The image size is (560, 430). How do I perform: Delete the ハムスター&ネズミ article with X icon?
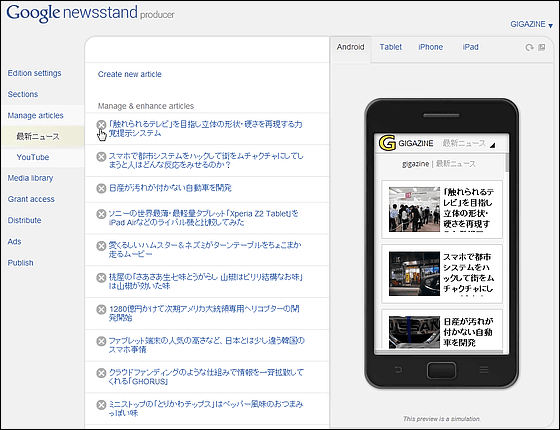pyautogui.click(x=101, y=246)
